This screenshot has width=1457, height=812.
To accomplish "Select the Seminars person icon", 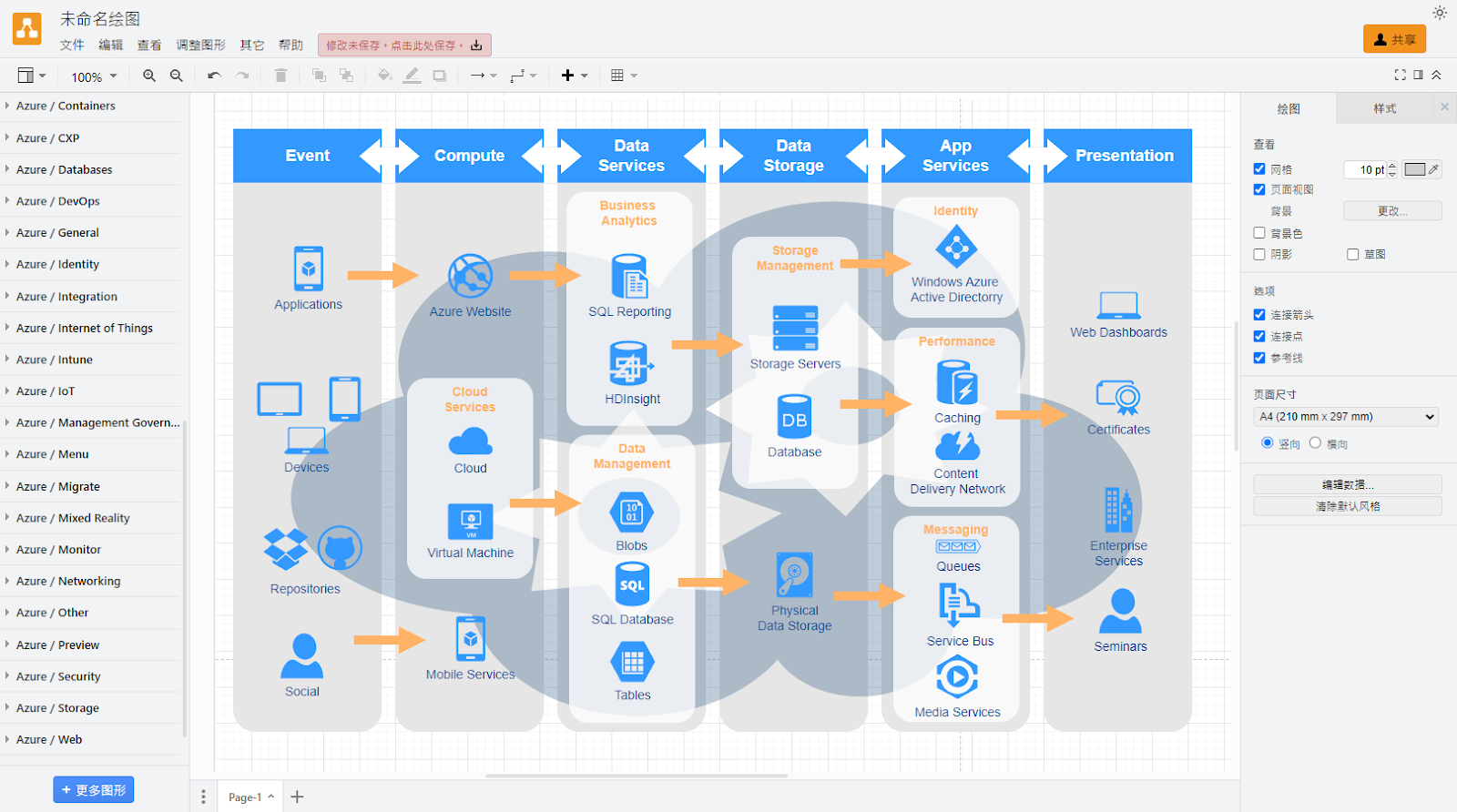I will (x=1120, y=611).
